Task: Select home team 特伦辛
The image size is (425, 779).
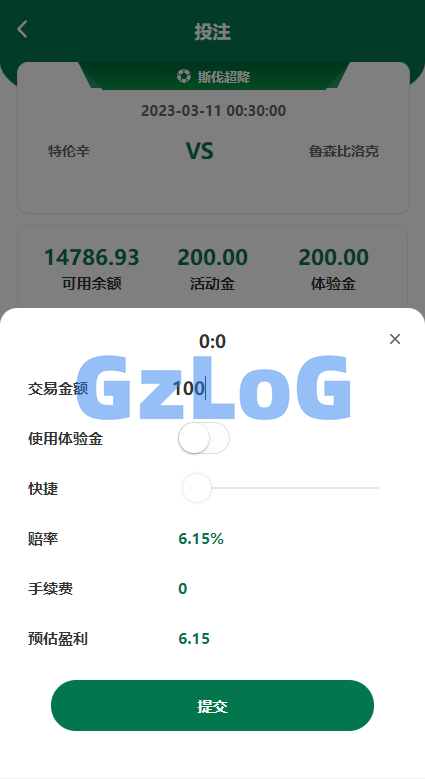Action: pos(69,151)
